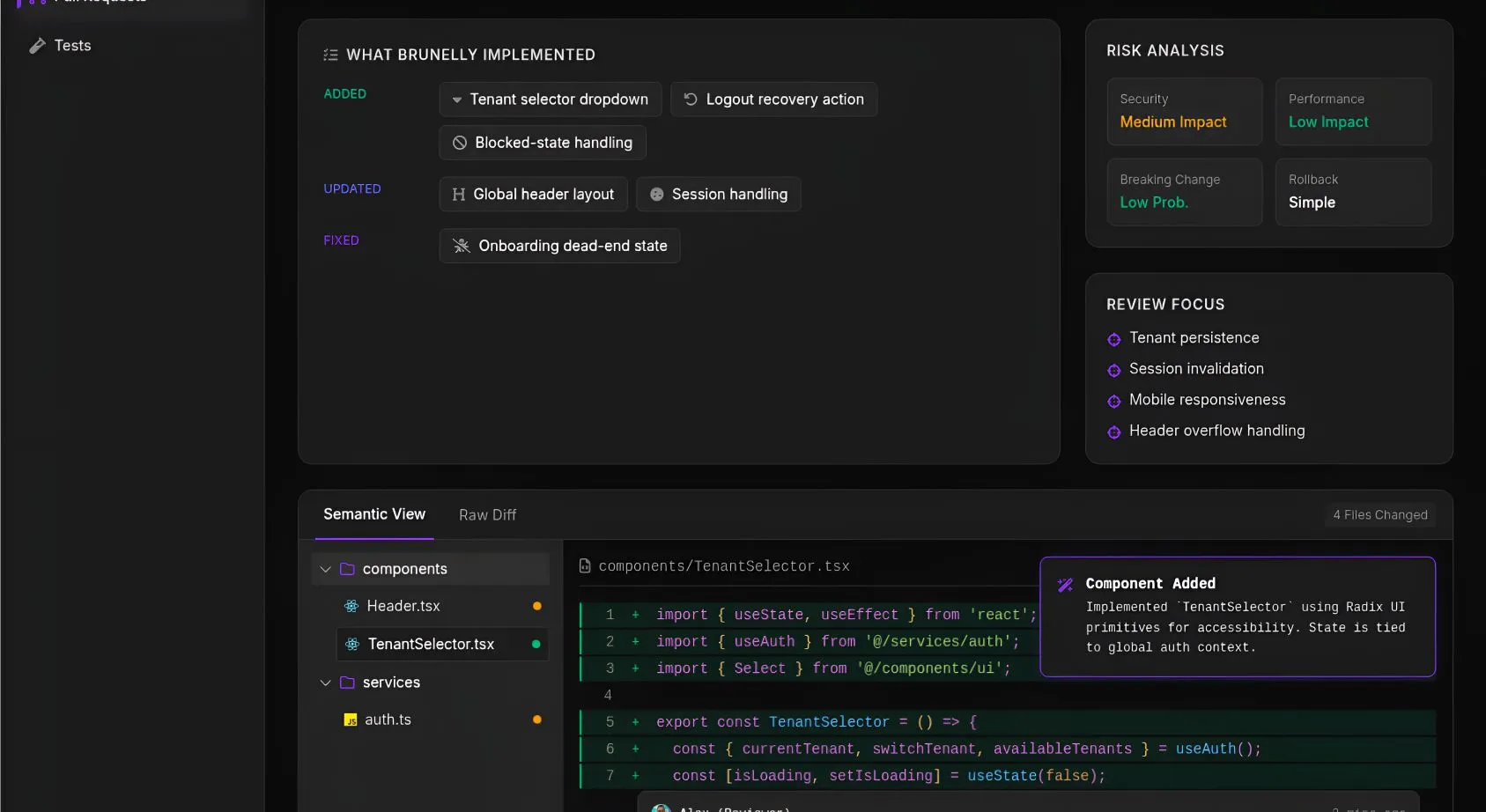Click the green status dot on TenantSelector.tsx
The height and width of the screenshot is (812, 1486).
coord(536,644)
